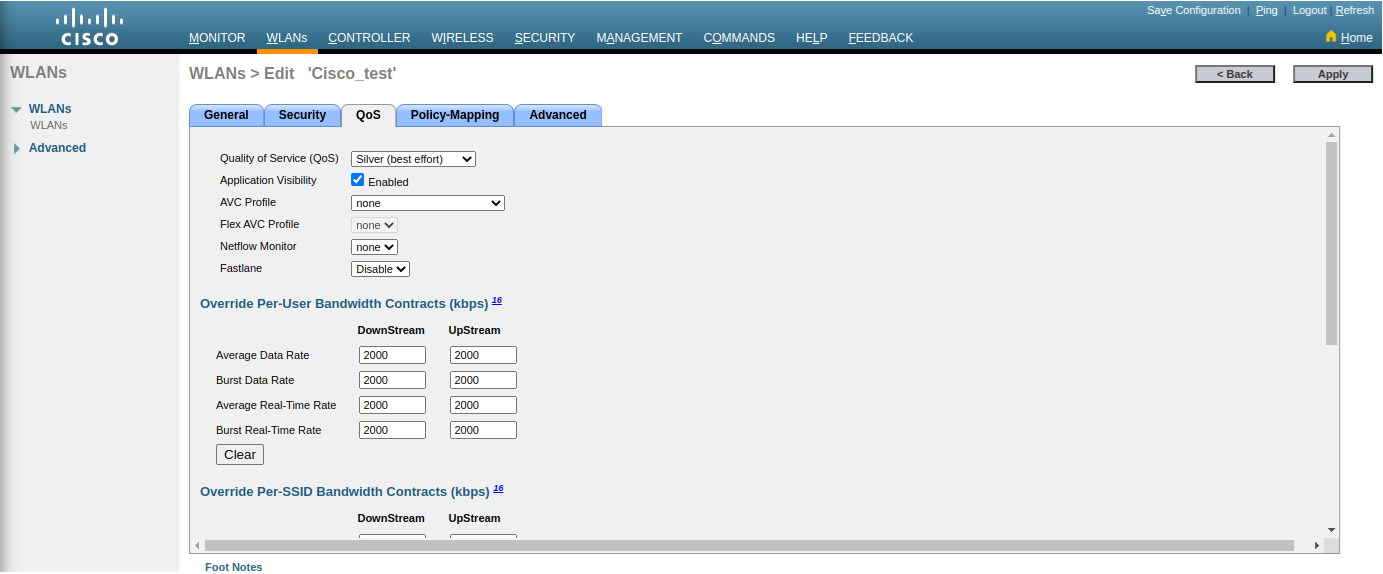Click Foot Notes heading
This screenshot has height=574, width=1383.
pyautogui.click(x=233, y=567)
